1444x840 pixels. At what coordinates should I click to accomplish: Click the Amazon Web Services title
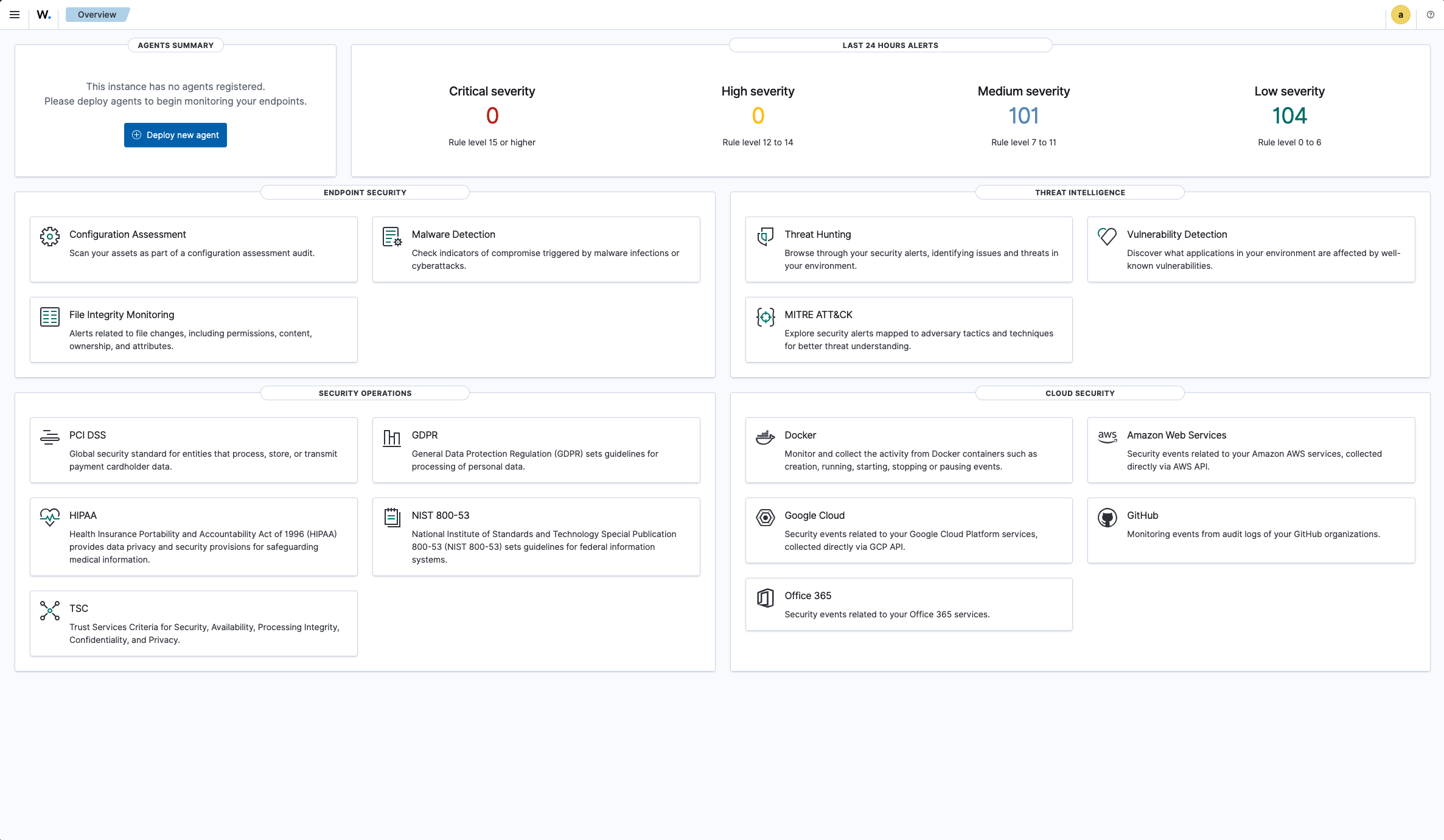[x=1176, y=435]
